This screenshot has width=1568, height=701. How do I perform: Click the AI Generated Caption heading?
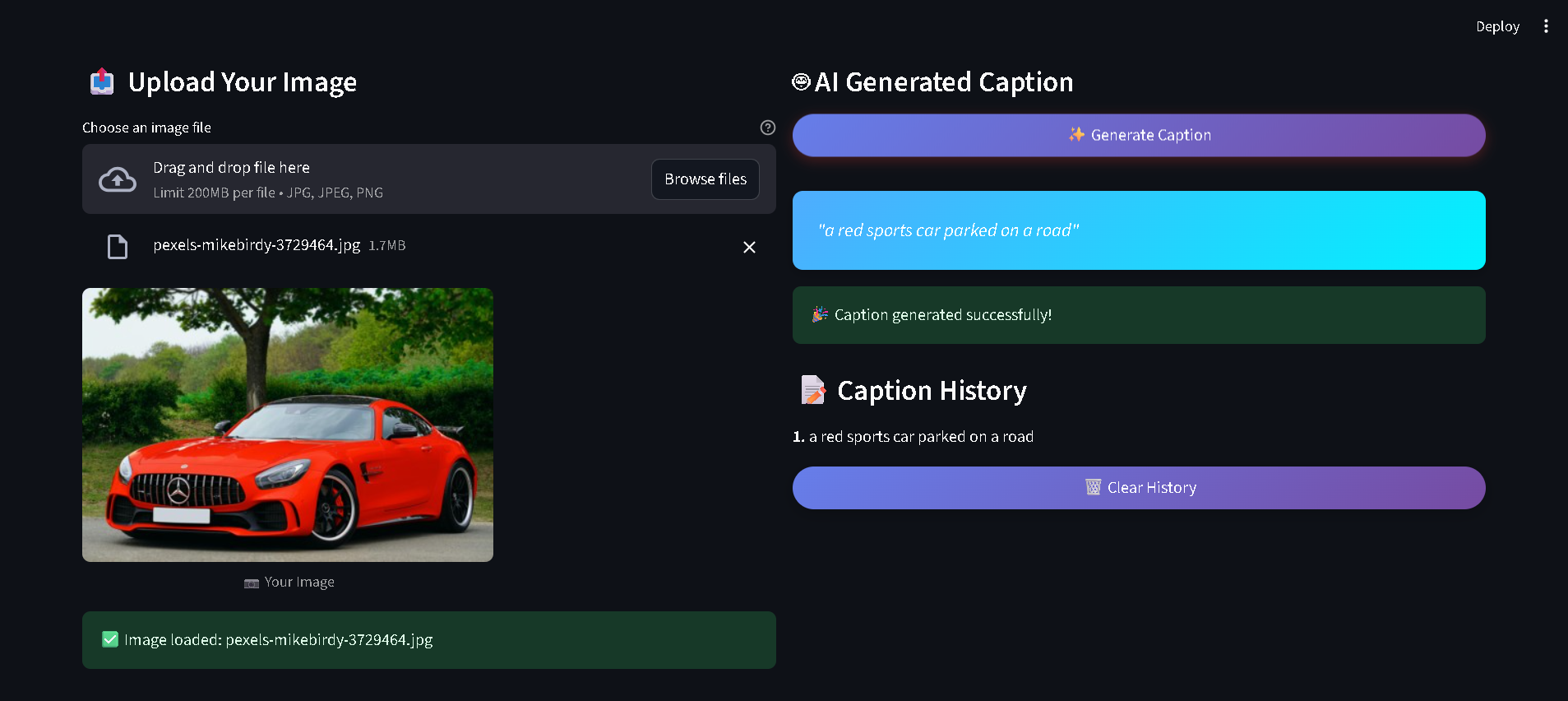(x=944, y=82)
